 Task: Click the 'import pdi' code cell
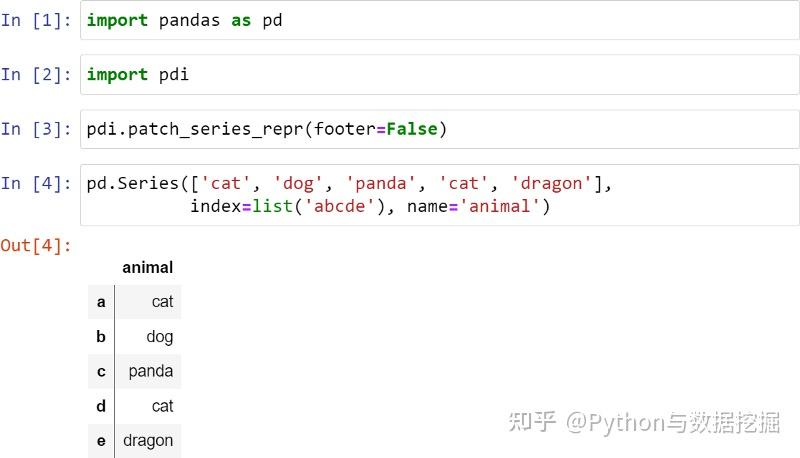[x=439, y=74]
